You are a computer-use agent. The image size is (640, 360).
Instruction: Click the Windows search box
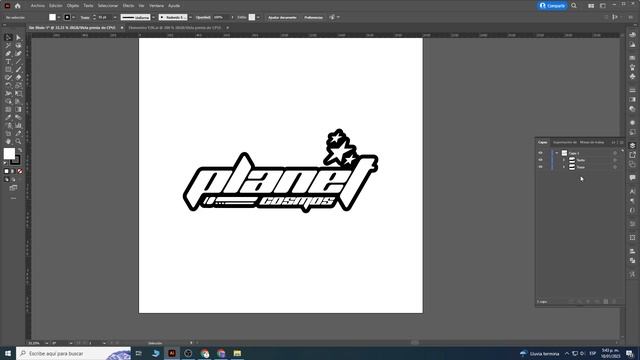click(73, 353)
